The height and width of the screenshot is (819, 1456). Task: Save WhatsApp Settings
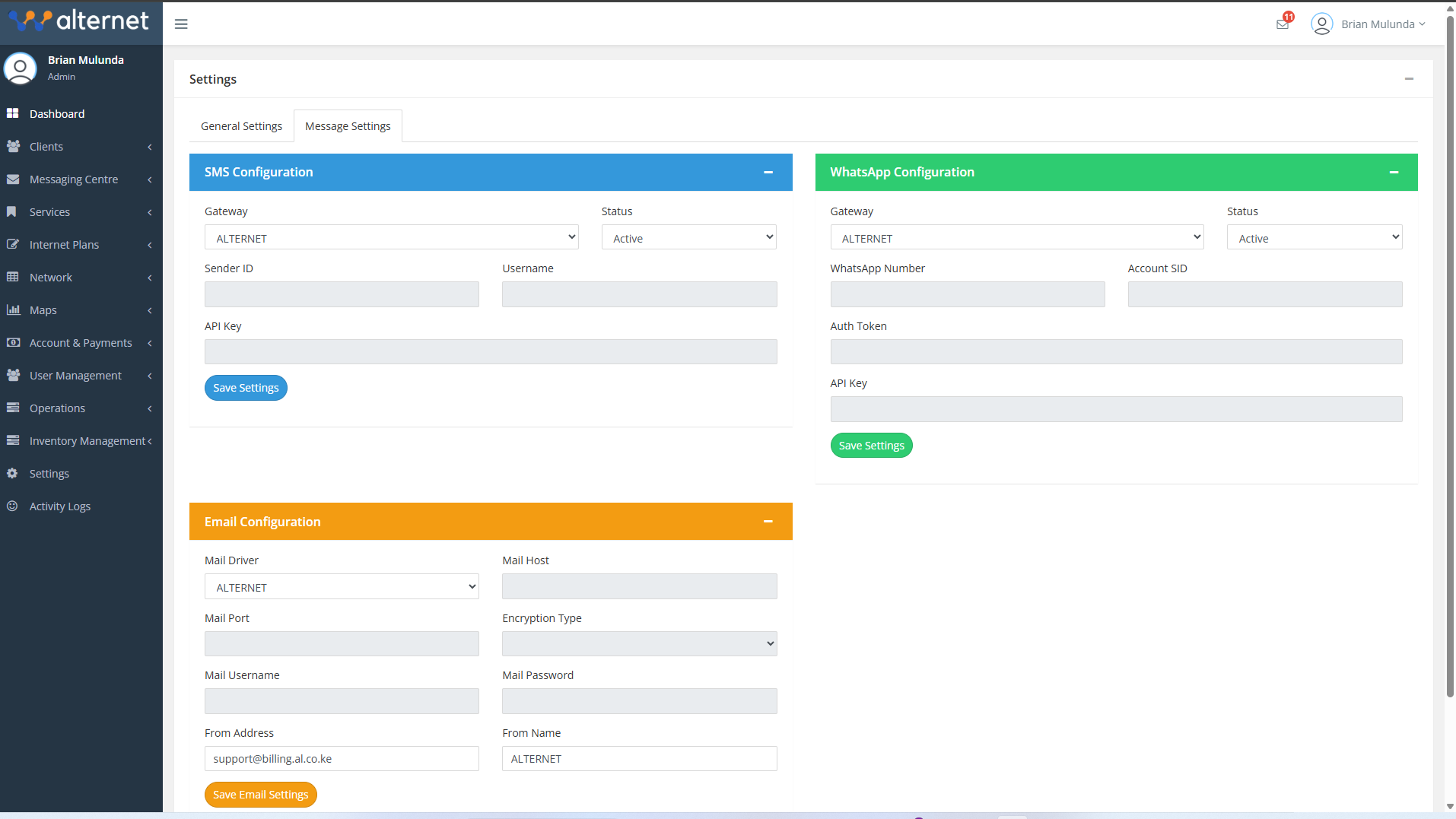tap(871, 445)
